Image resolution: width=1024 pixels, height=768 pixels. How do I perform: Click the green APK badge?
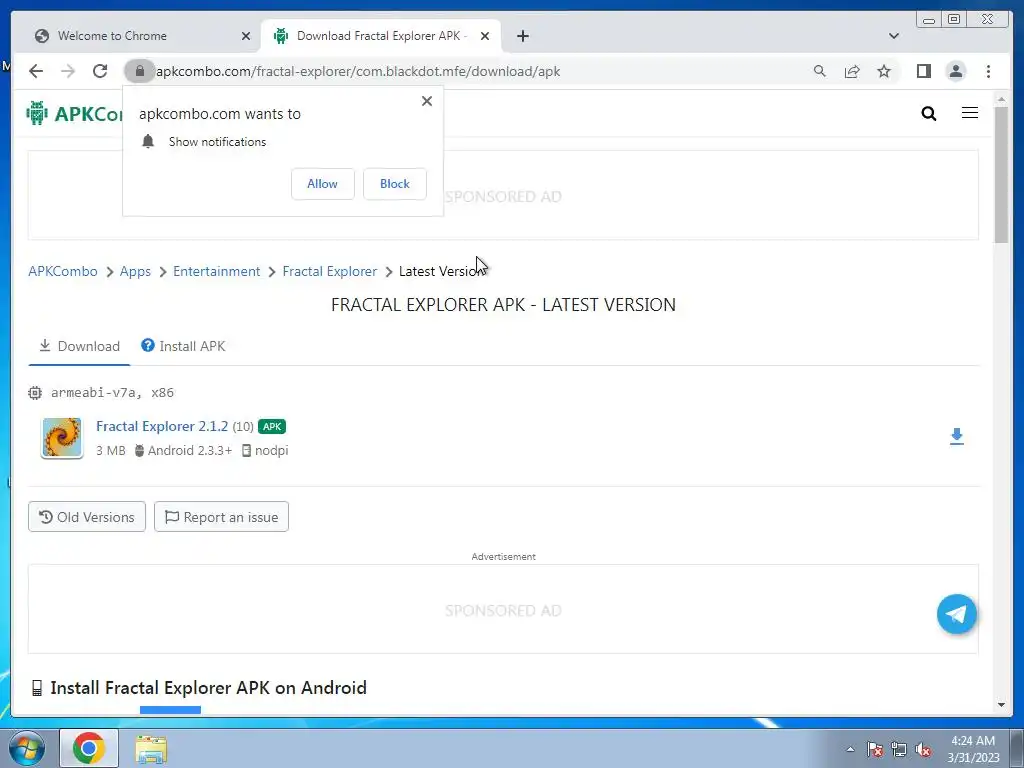pyautogui.click(x=272, y=426)
